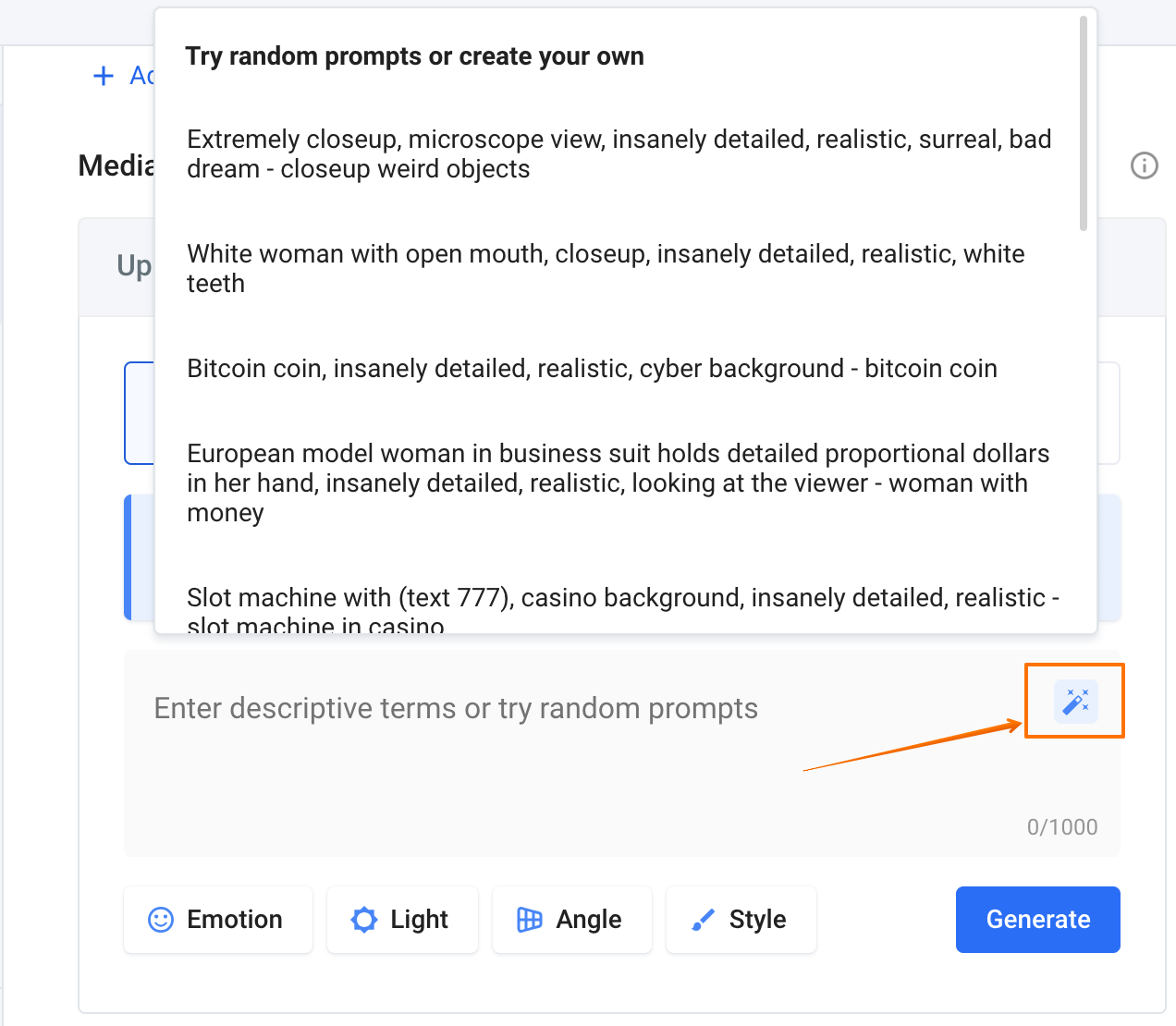Click the Up tab behind the popup
Viewport: 1176px width, 1026px height.
134,266
